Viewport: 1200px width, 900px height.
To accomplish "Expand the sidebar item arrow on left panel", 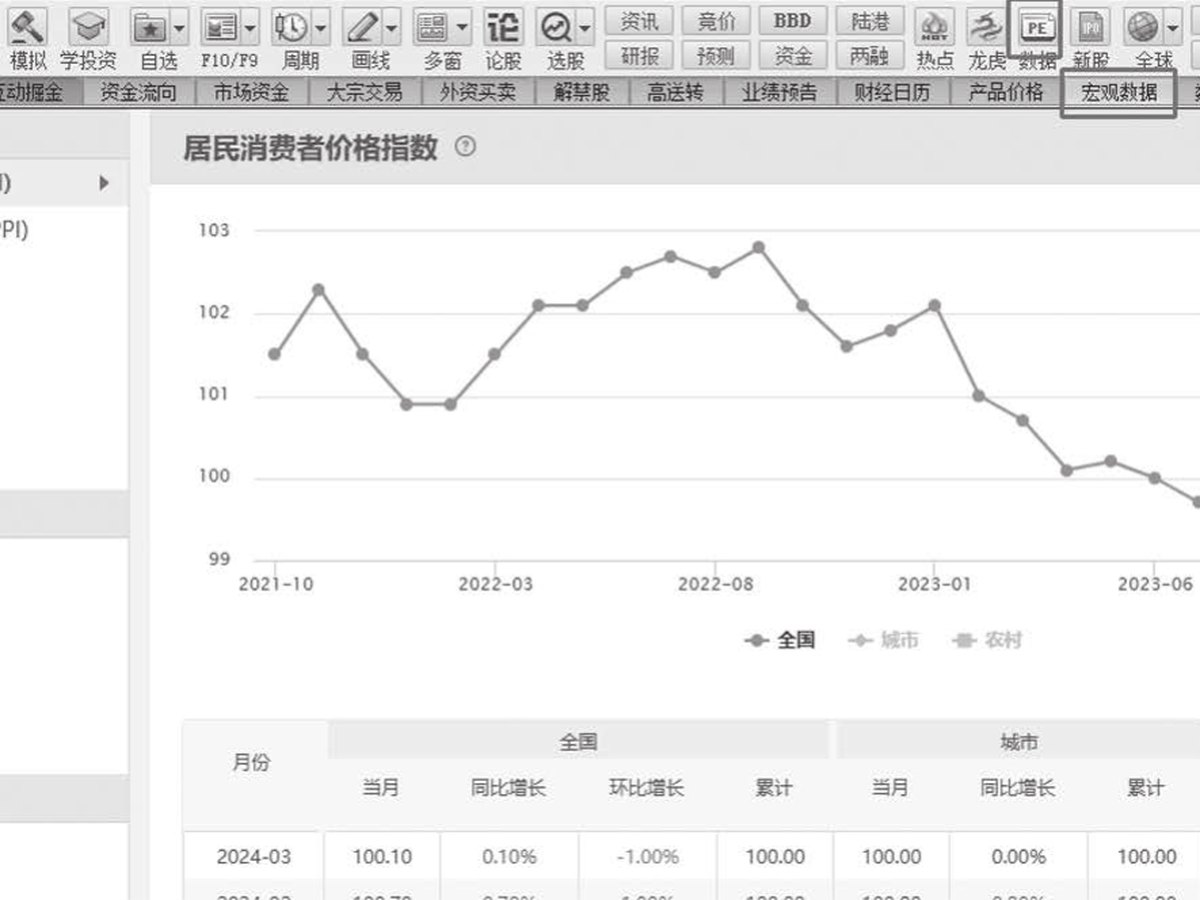I will pos(103,183).
